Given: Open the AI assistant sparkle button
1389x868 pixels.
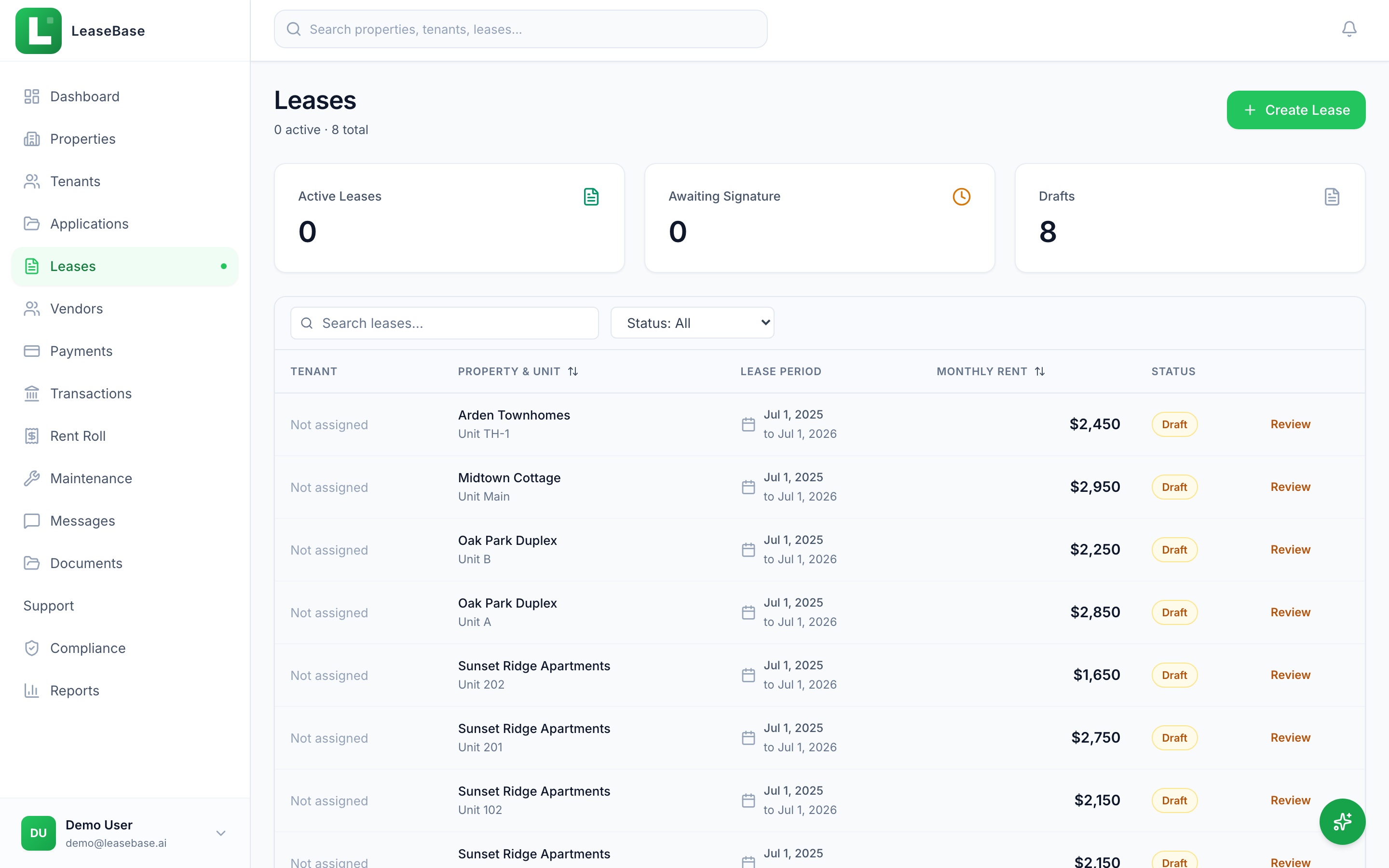Looking at the screenshot, I should coord(1342,822).
